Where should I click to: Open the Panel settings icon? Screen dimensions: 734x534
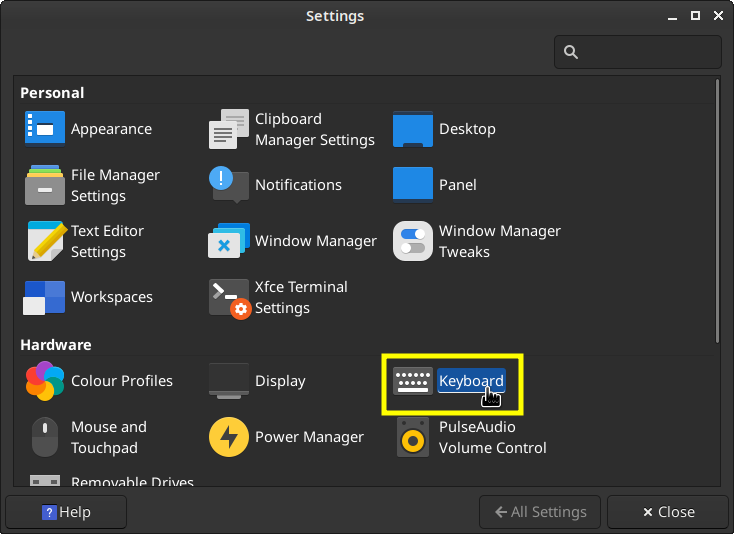point(413,185)
